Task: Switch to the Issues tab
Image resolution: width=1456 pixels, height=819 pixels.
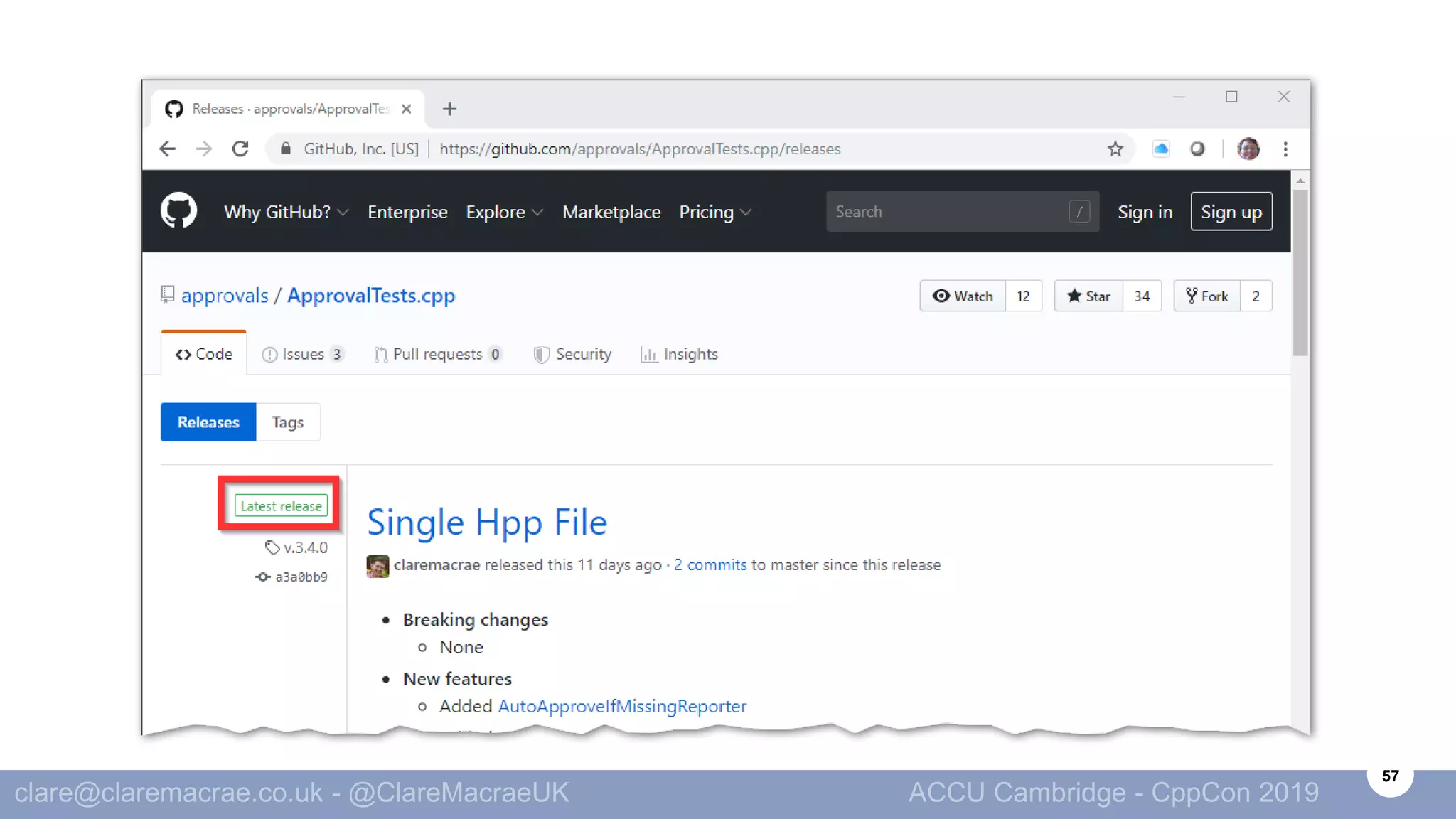Action: click(302, 354)
